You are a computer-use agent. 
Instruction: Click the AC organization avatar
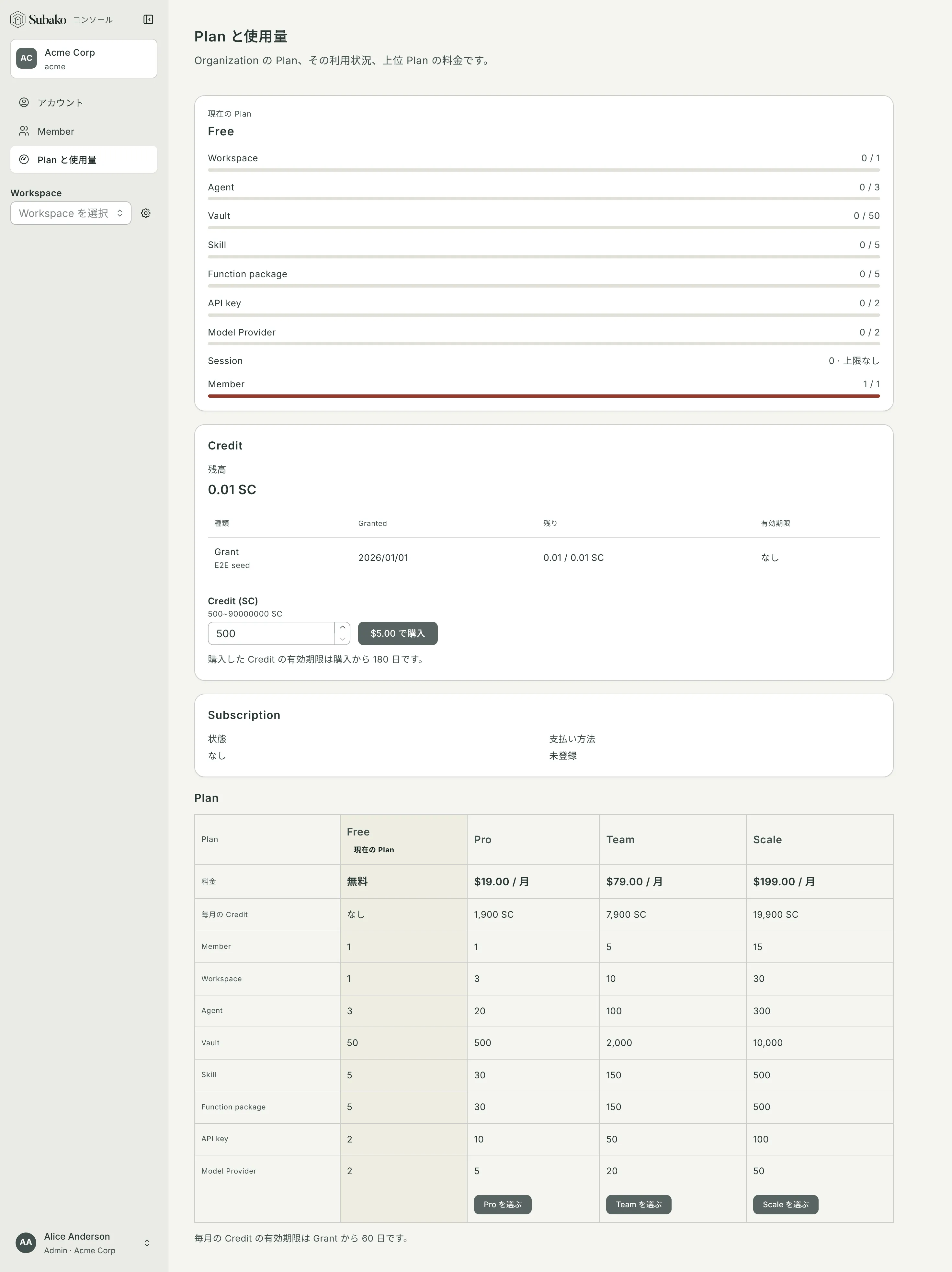pyautogui.click(x=27, y=58)
